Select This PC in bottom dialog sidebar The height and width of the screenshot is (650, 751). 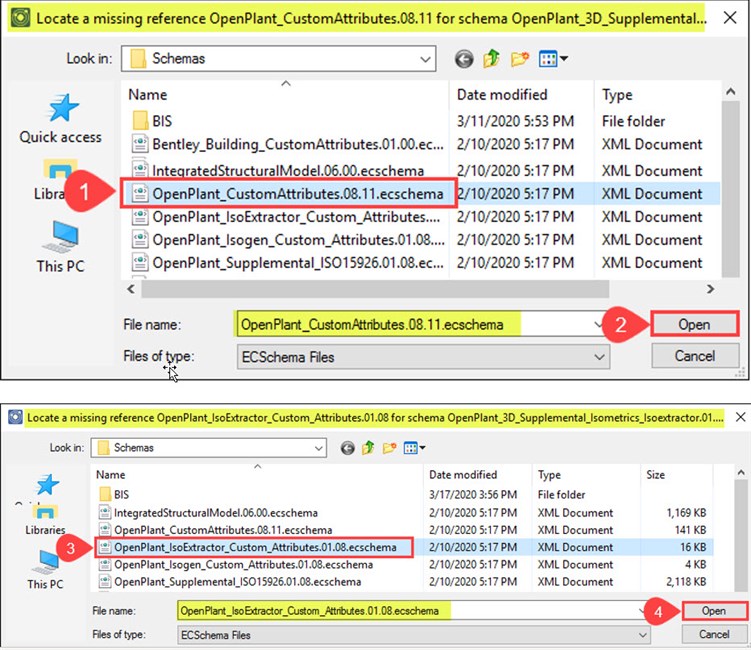tap(45, 570)
